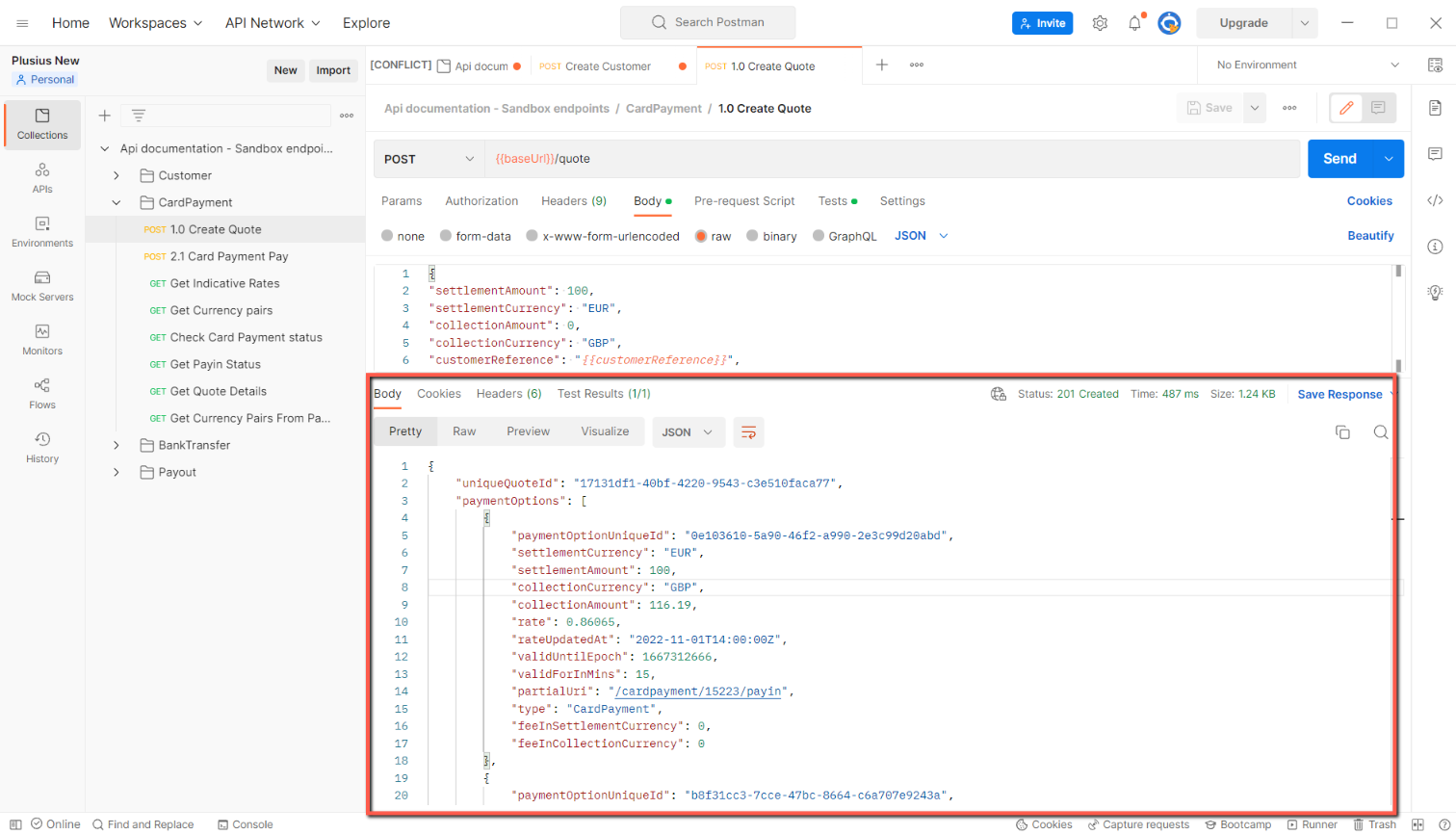The image size is (1456, 835).
Task: Open the Documentation icon in right sidebar
Action: pos(1435,108)
